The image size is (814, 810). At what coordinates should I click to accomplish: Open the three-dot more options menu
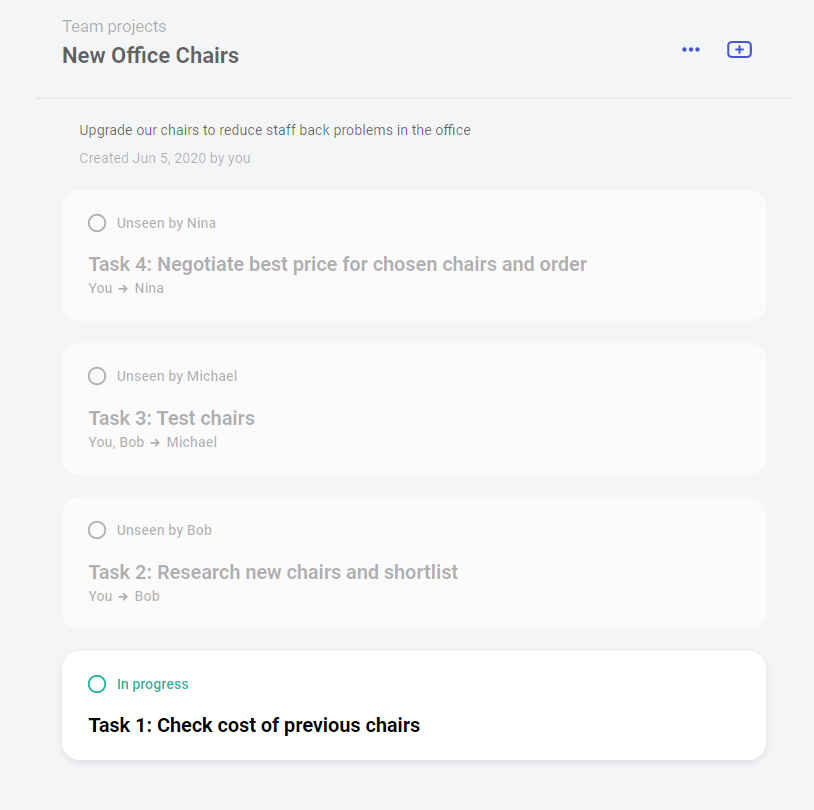(x=691, y=50)
